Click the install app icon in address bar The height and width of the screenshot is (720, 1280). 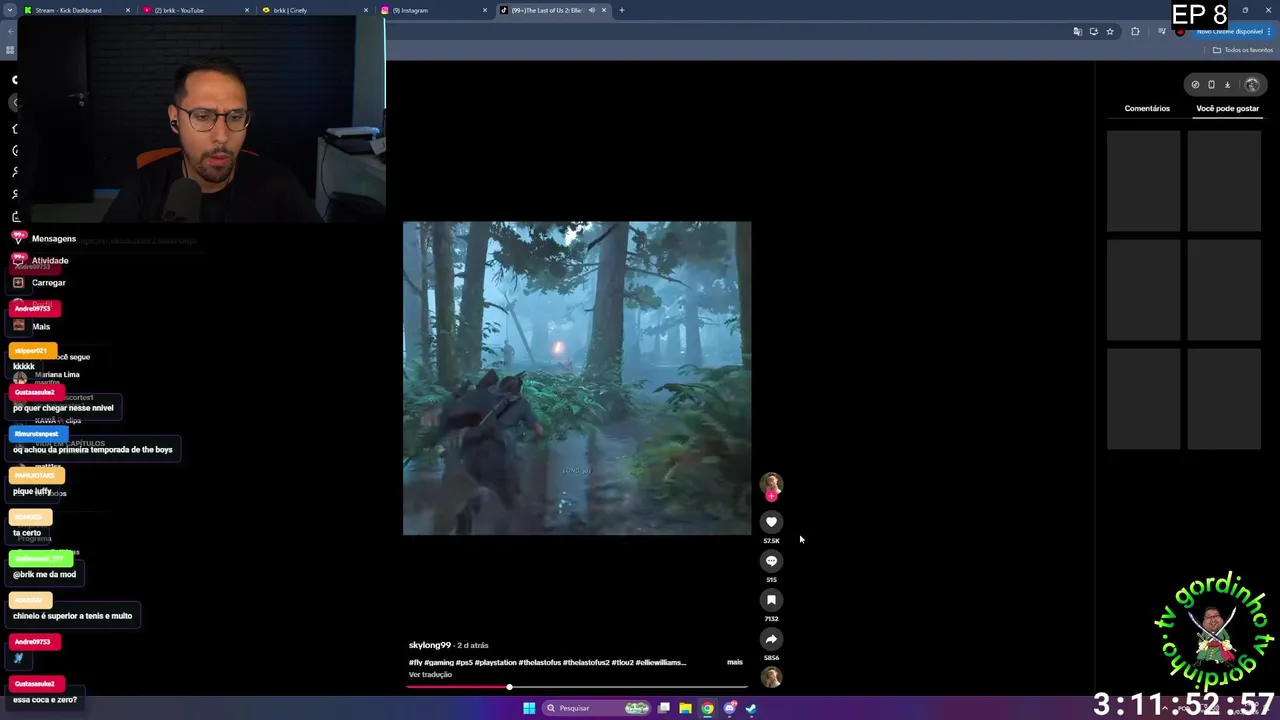pyautogui.click(x=1093, y=31)
